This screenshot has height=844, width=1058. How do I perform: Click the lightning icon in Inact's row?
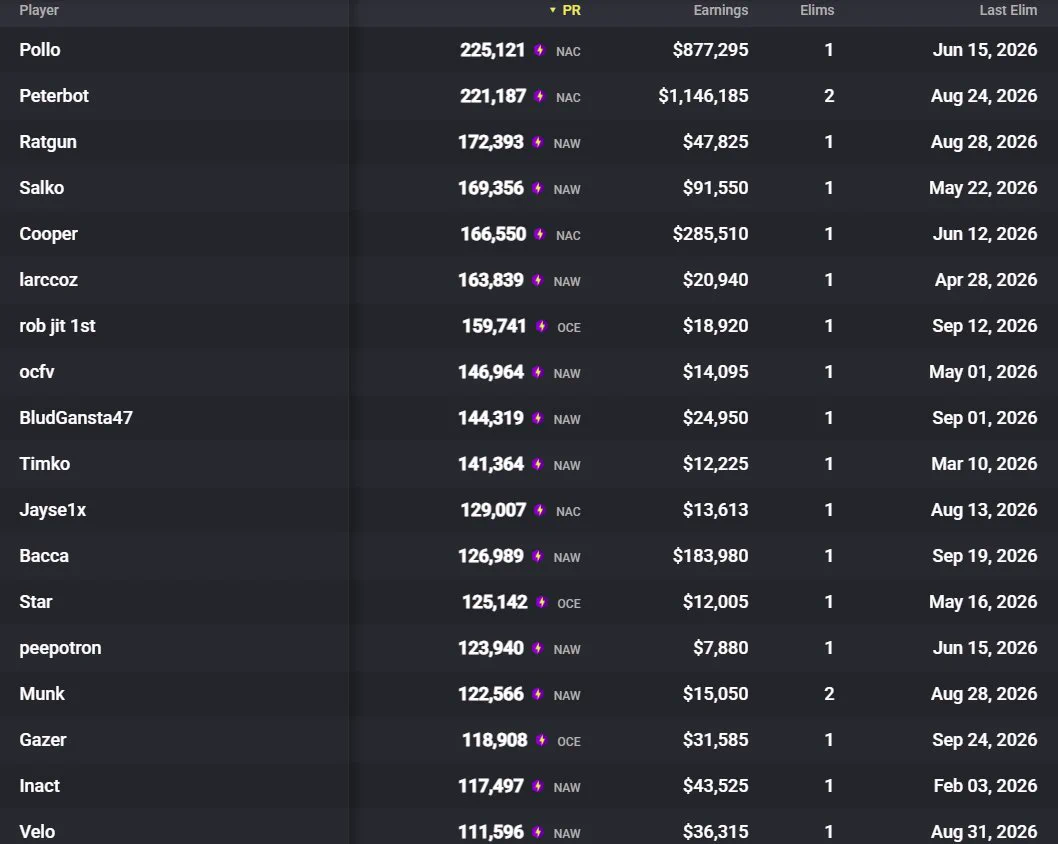pyautogui.click(x=537, y=785)
